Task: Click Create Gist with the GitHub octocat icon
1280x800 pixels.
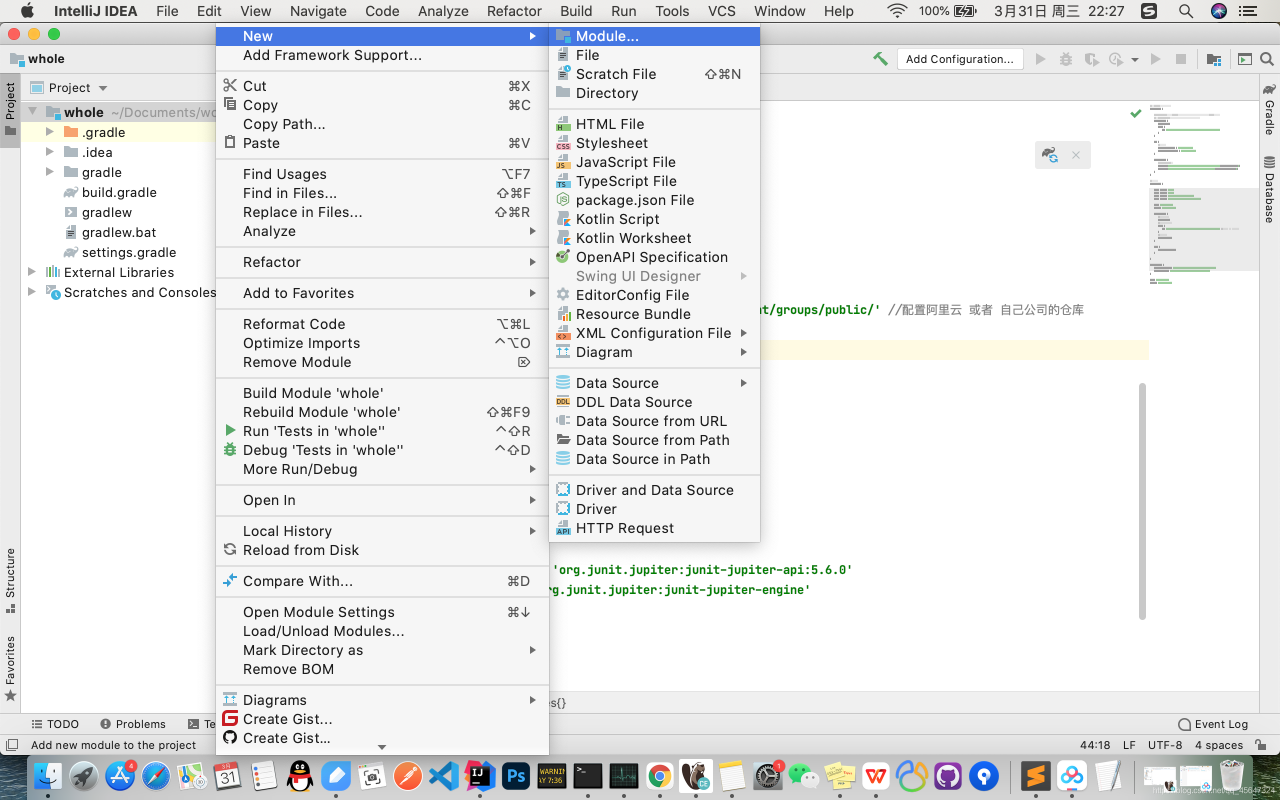Action: click(x=382, y=738)
